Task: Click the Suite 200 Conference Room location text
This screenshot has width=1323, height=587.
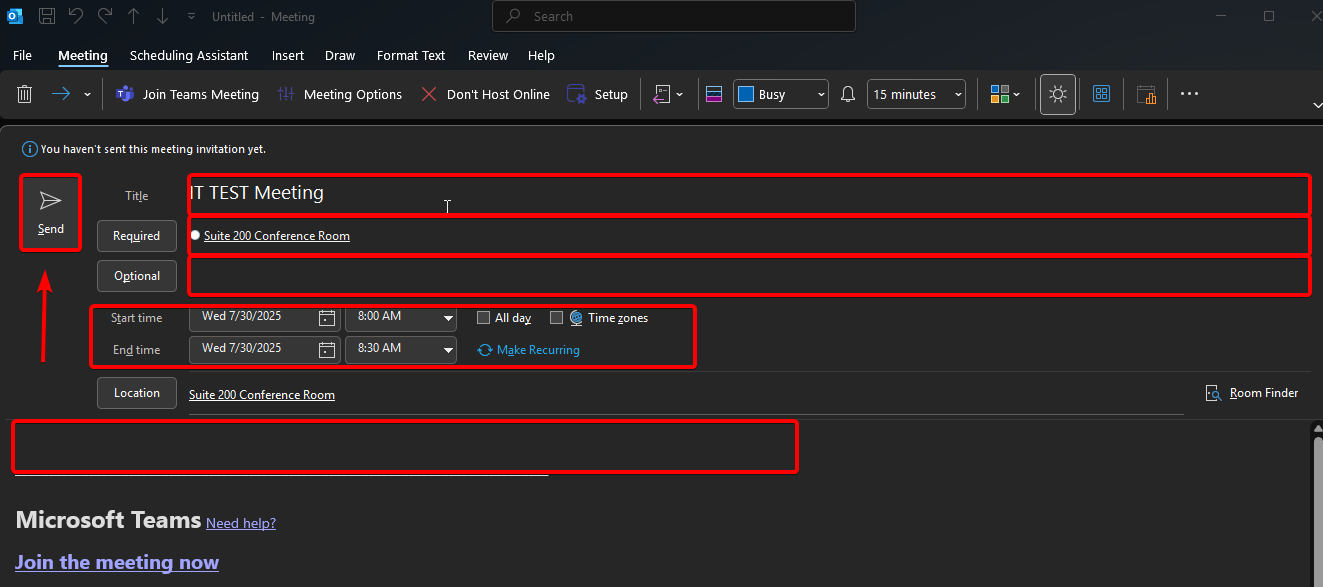Action: 262,395
